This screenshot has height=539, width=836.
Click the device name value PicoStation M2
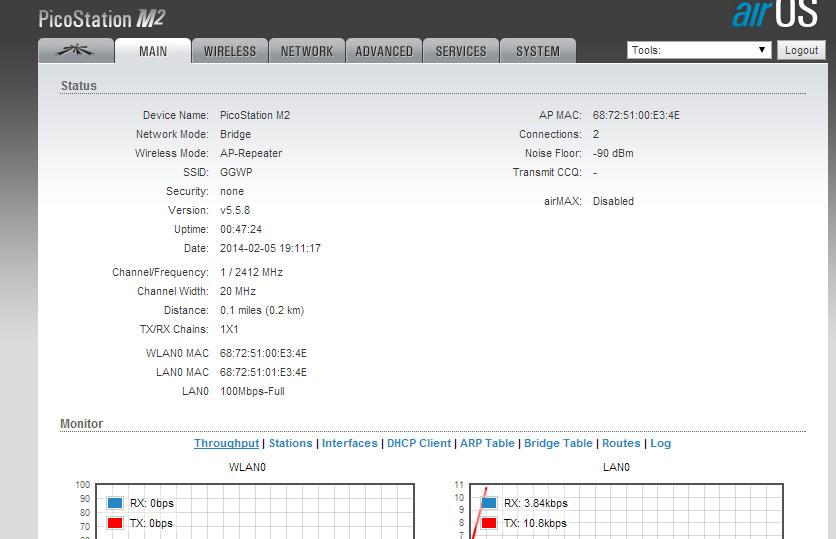coord(255,115)
